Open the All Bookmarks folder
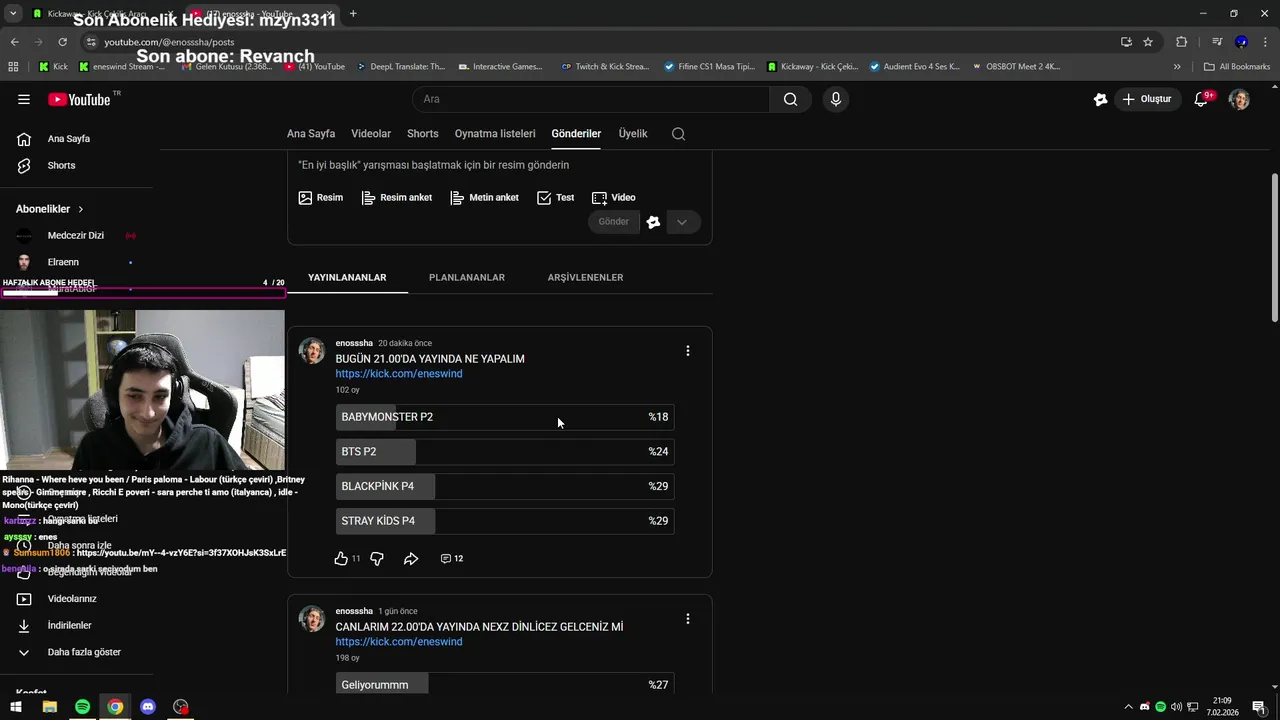 [1237, 67]
